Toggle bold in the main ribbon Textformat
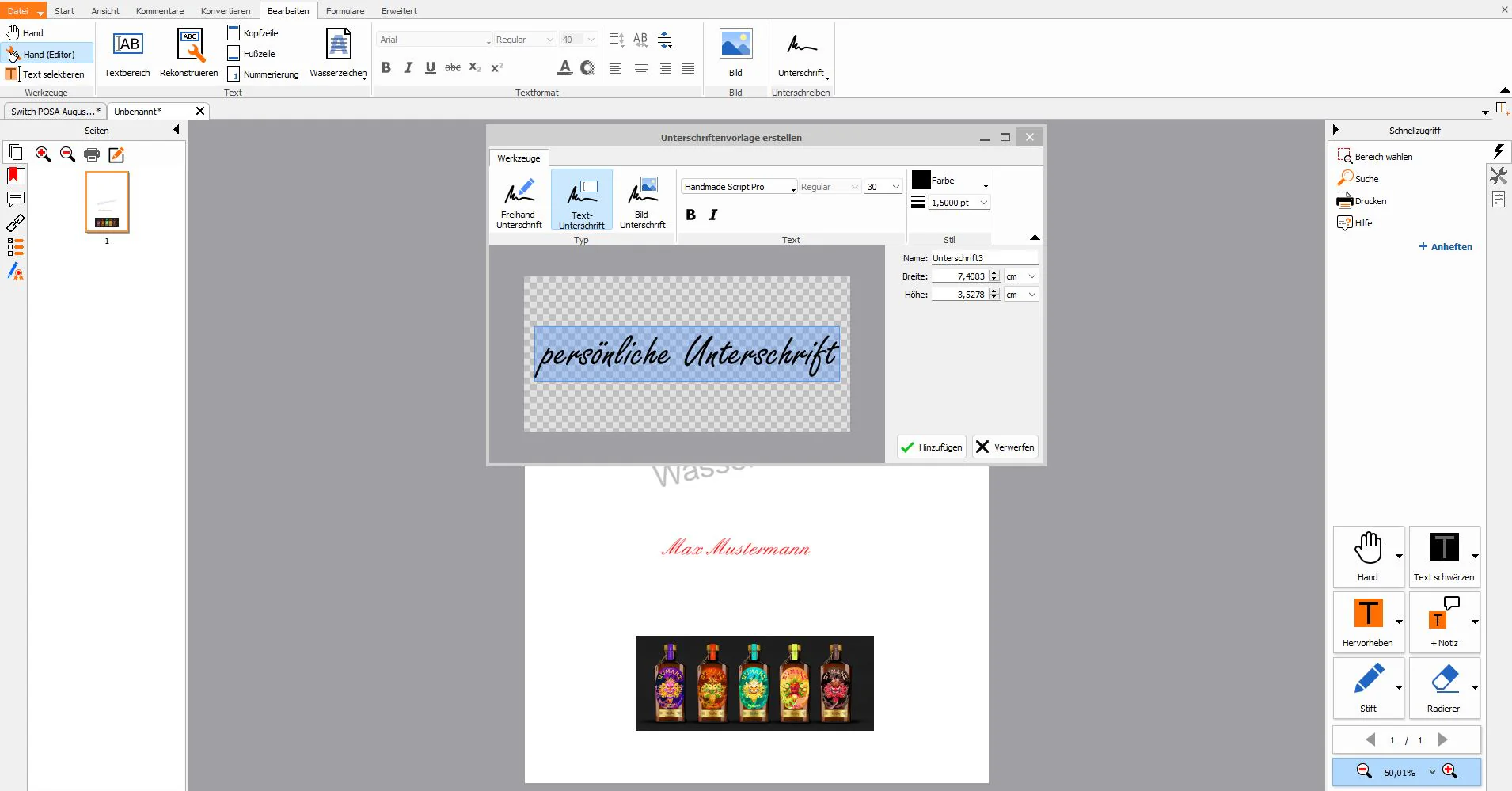Image resolution: width=1512 pixels, height=791 pixels. pos(386,68)
